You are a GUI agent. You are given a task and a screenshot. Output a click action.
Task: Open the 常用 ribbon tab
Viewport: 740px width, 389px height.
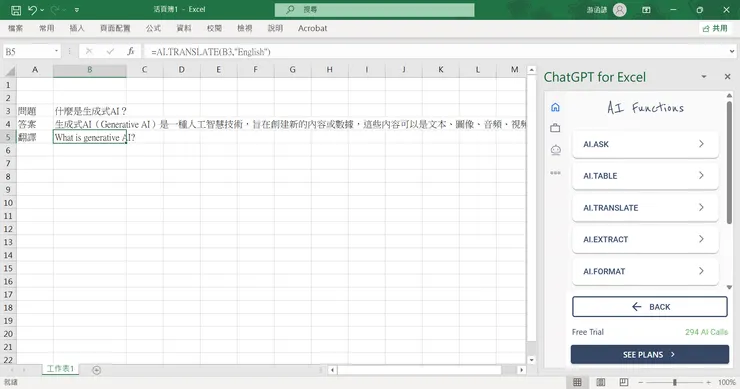click(46, 28)
